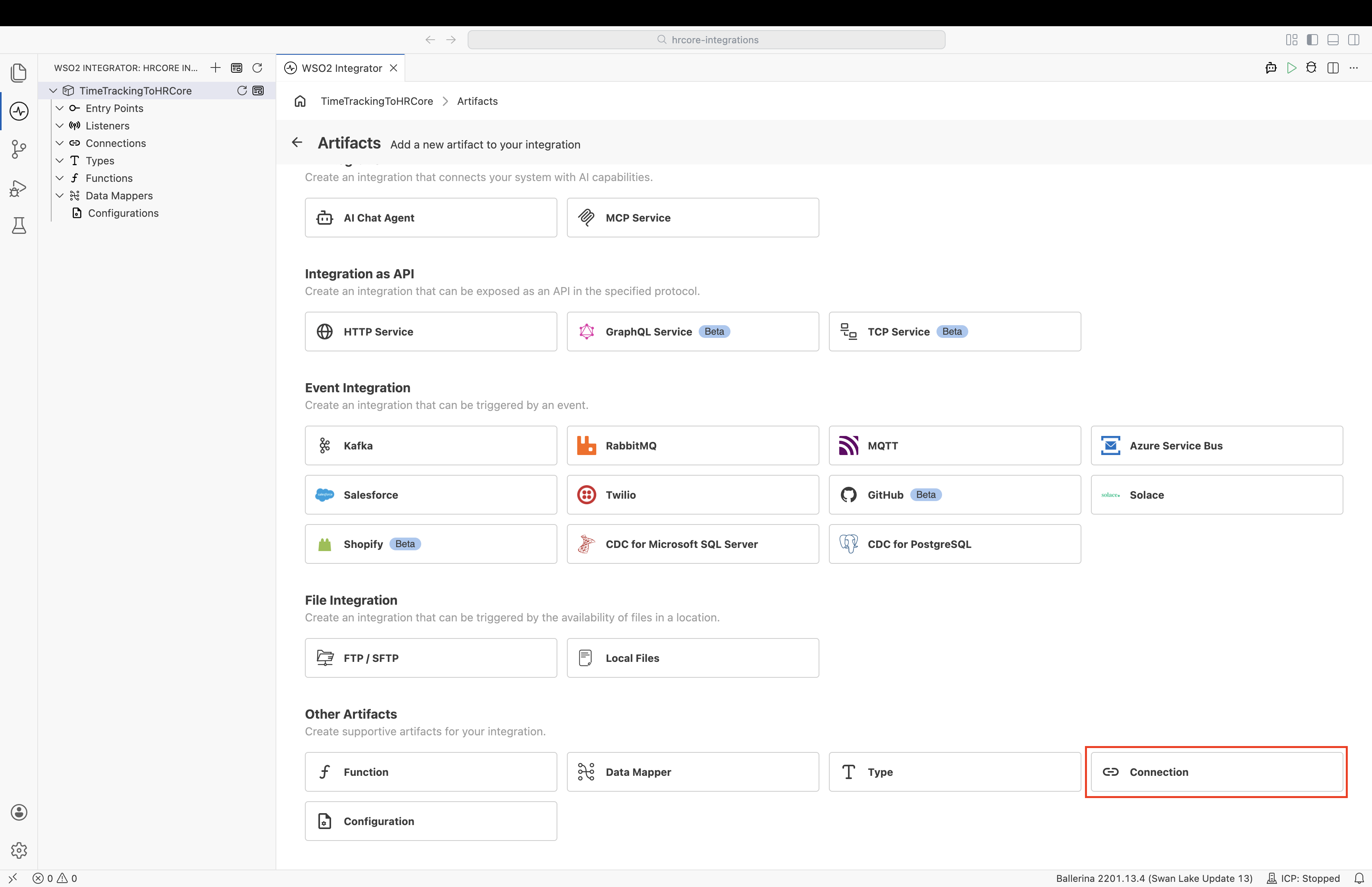Expand Types tree node
Viewport: 1372px width, 887px height.
(59, 161)
